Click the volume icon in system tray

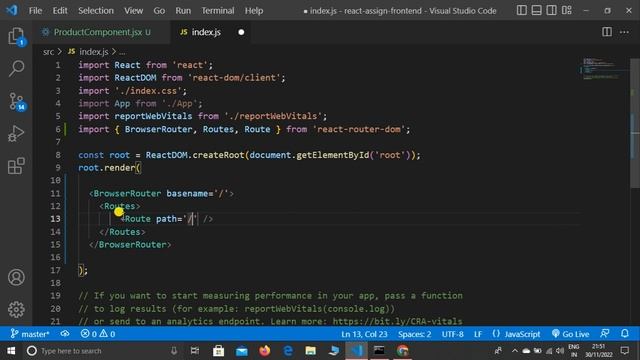pos(560,351)
